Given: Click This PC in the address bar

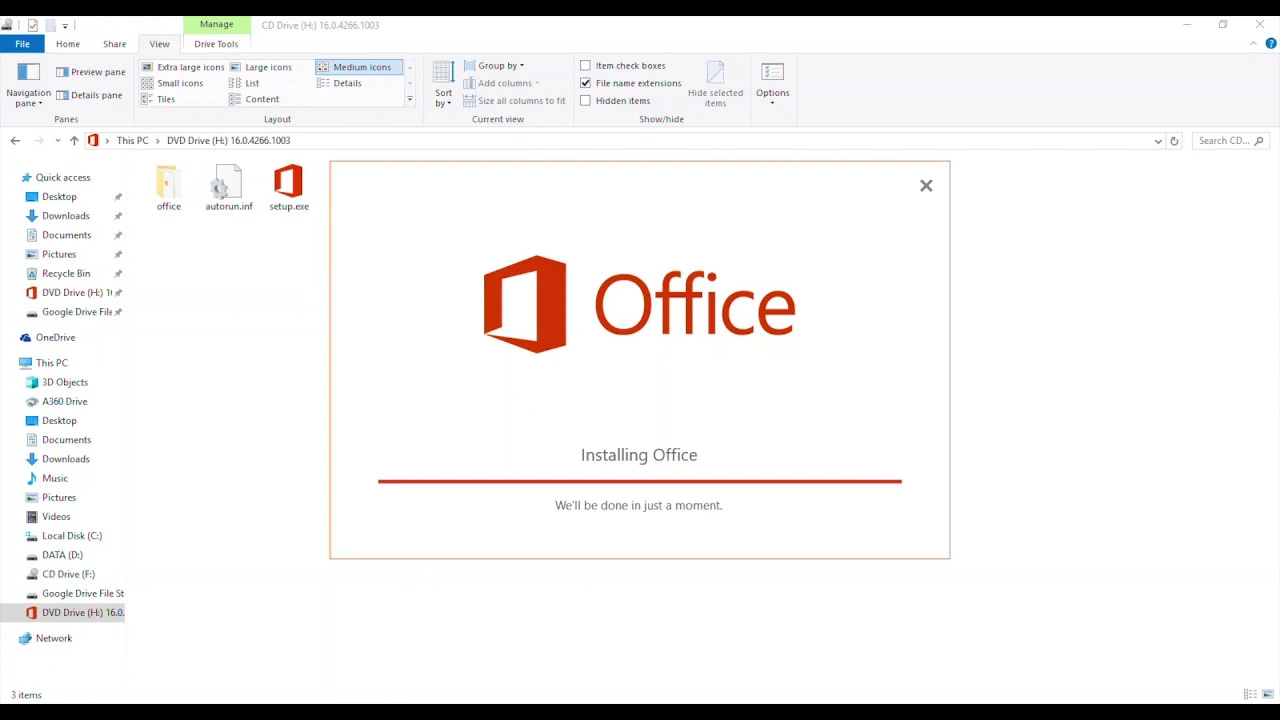Looking at the screenshot, I should 132,141.
